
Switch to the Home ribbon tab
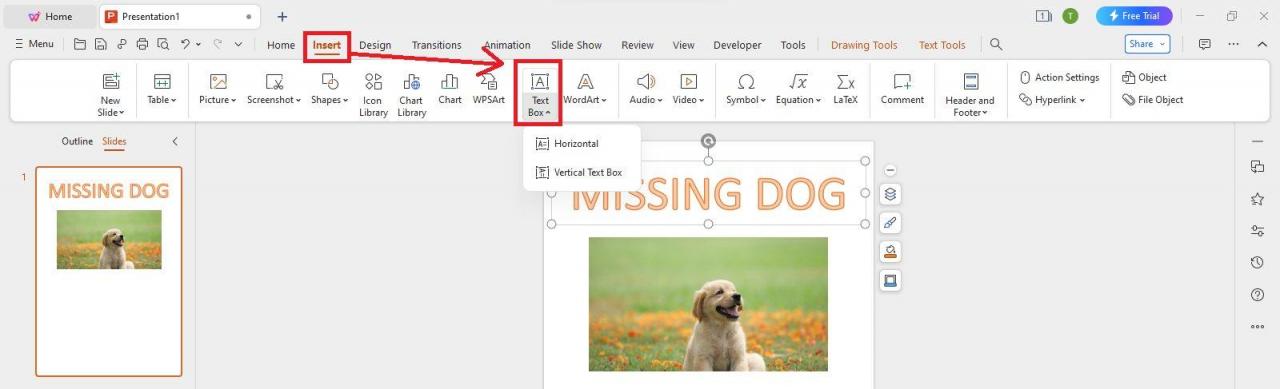click(x=281, y=45)
